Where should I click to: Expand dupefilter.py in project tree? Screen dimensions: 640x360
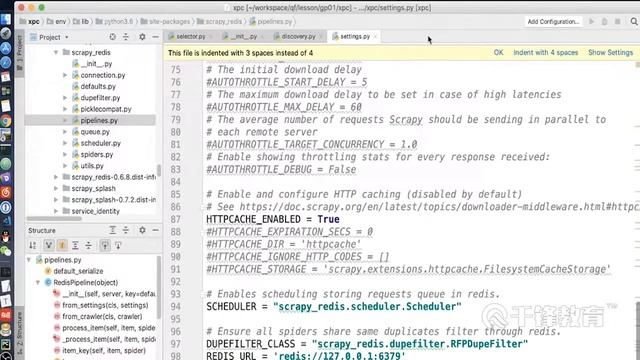tap(65, 98)
